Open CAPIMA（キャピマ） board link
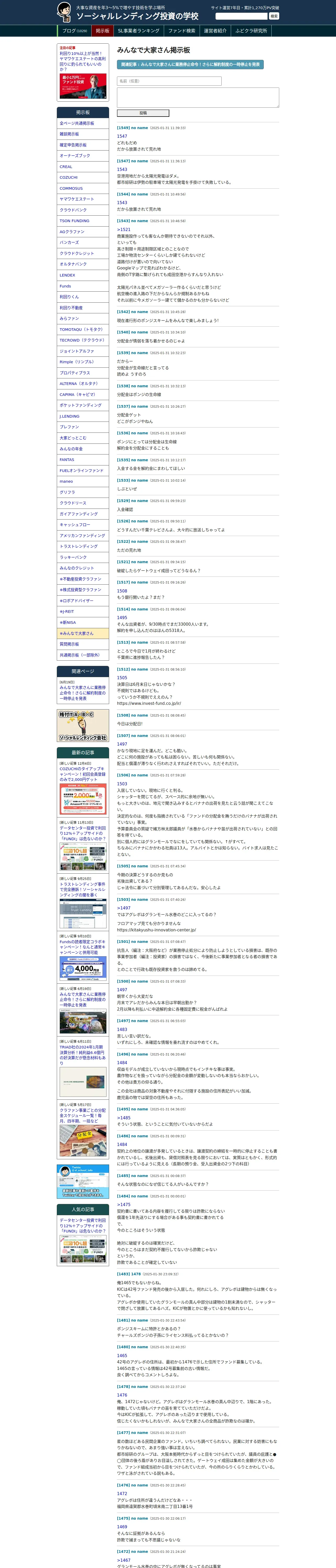 (x=83, y=394)
